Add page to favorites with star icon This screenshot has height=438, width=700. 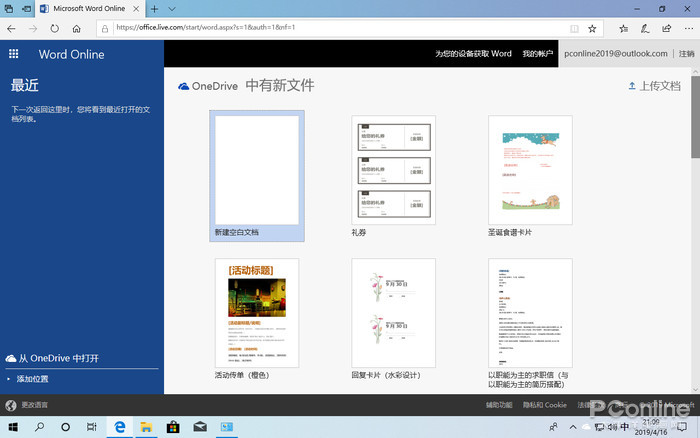point(592,29)
